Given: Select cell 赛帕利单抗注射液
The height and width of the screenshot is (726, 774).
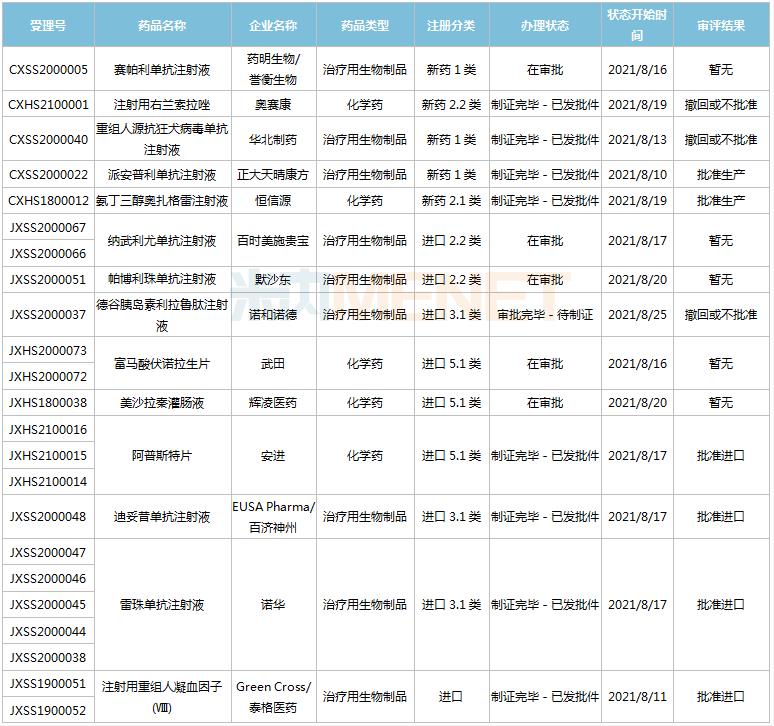Looking at the screenshot, I should [x=162, y=69].
